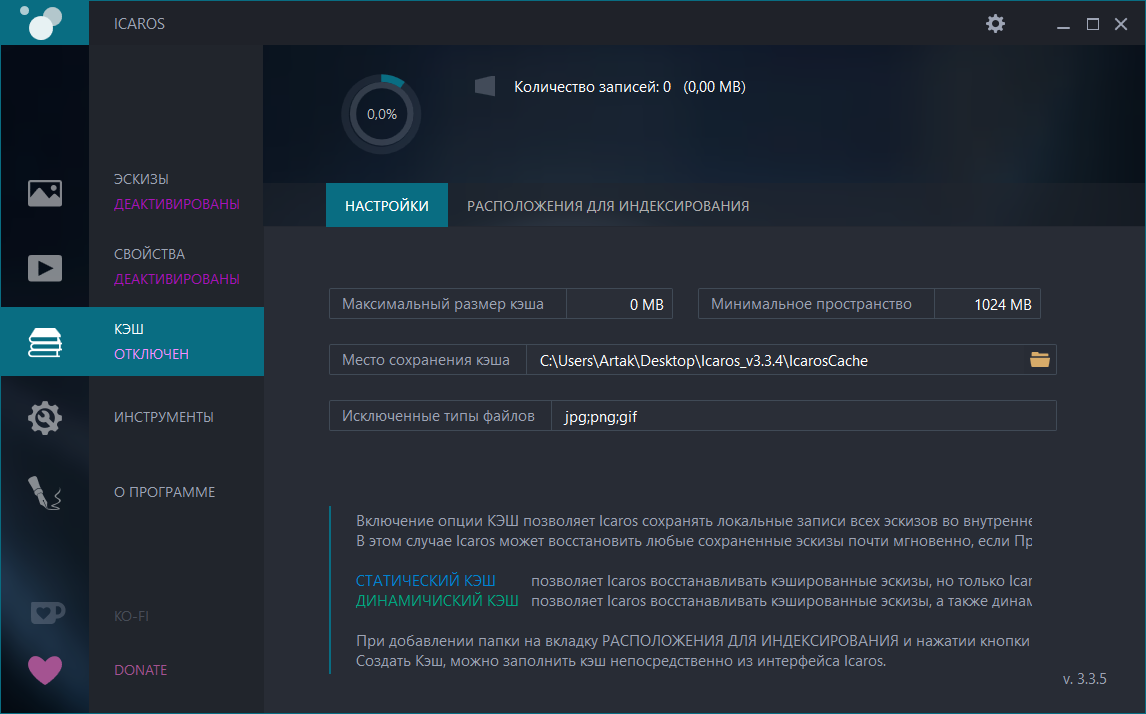This screenshot has height=714, width=1146.
Task: Open tools via gear-wrench icon
Action: pyautogui.click(x=45, y=418)
